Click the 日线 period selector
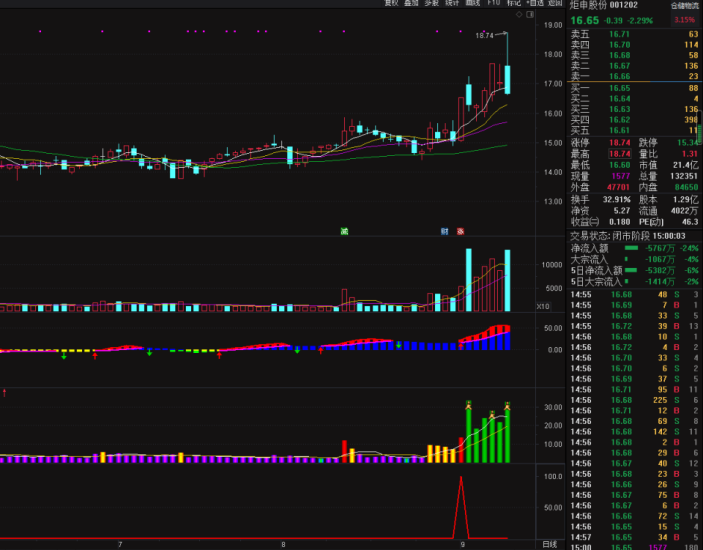This screenshot has height=550, width=703. click(x=549, y=544)
